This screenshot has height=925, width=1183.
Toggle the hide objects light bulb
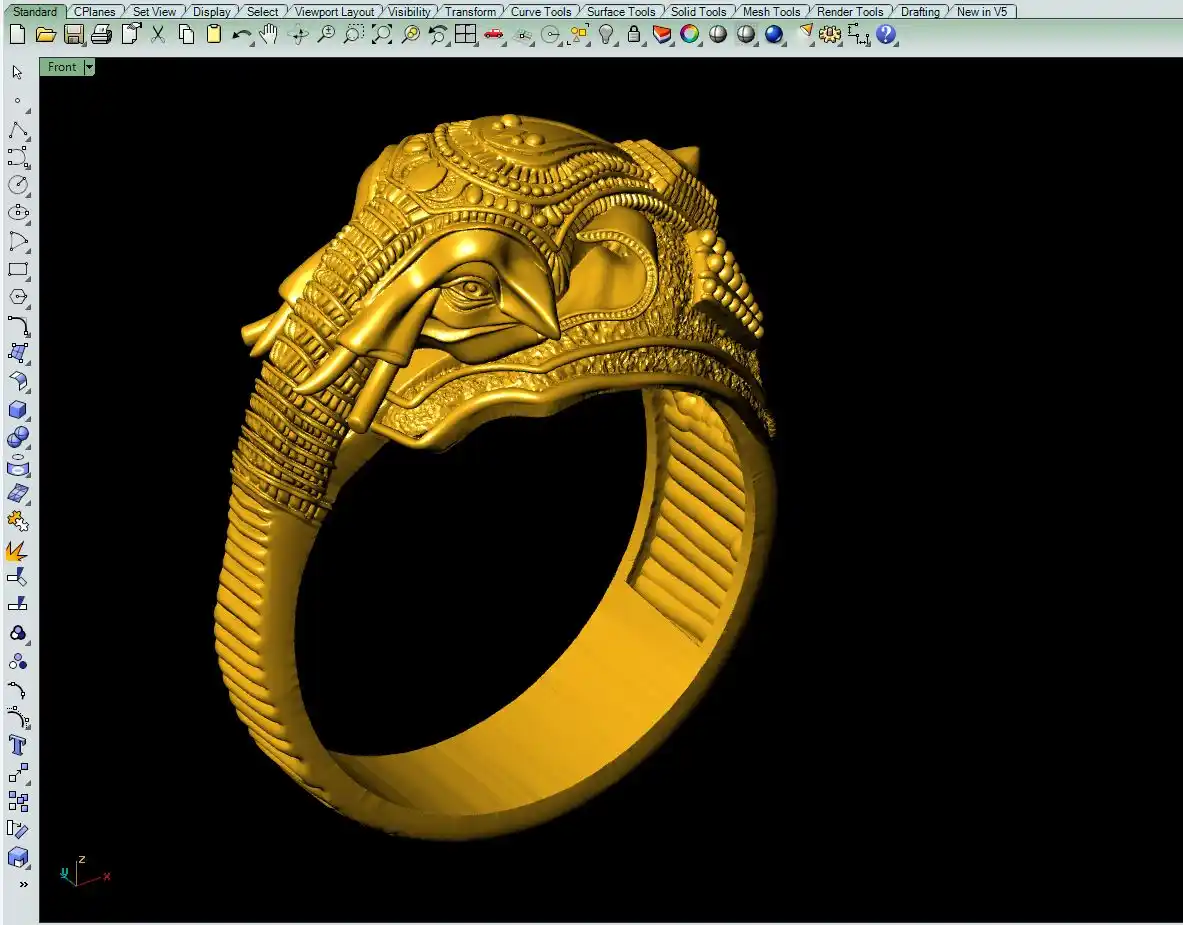(x=606, y=35)
